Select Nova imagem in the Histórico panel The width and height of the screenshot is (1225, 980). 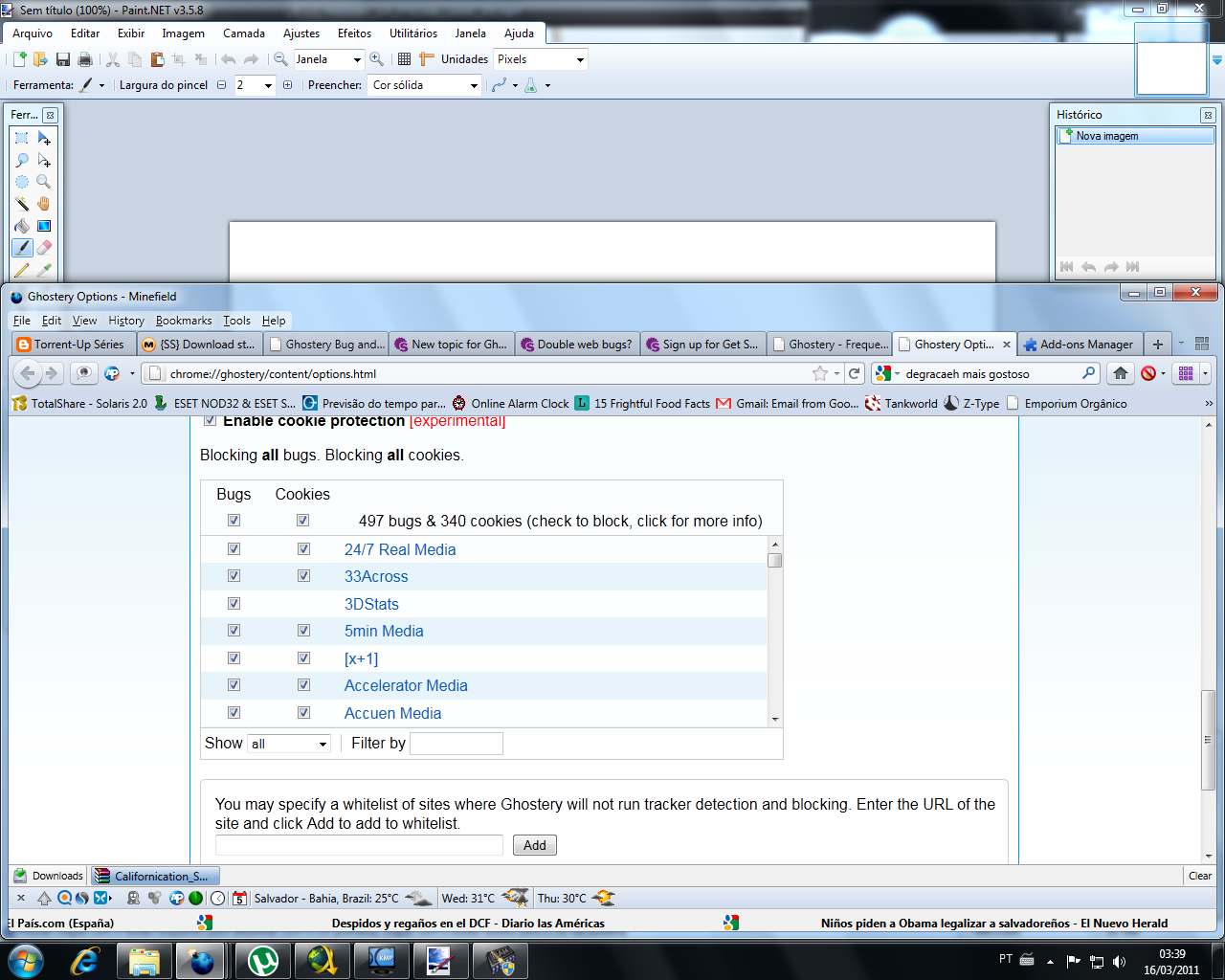pyautogui.click(x=1135, y=136)
